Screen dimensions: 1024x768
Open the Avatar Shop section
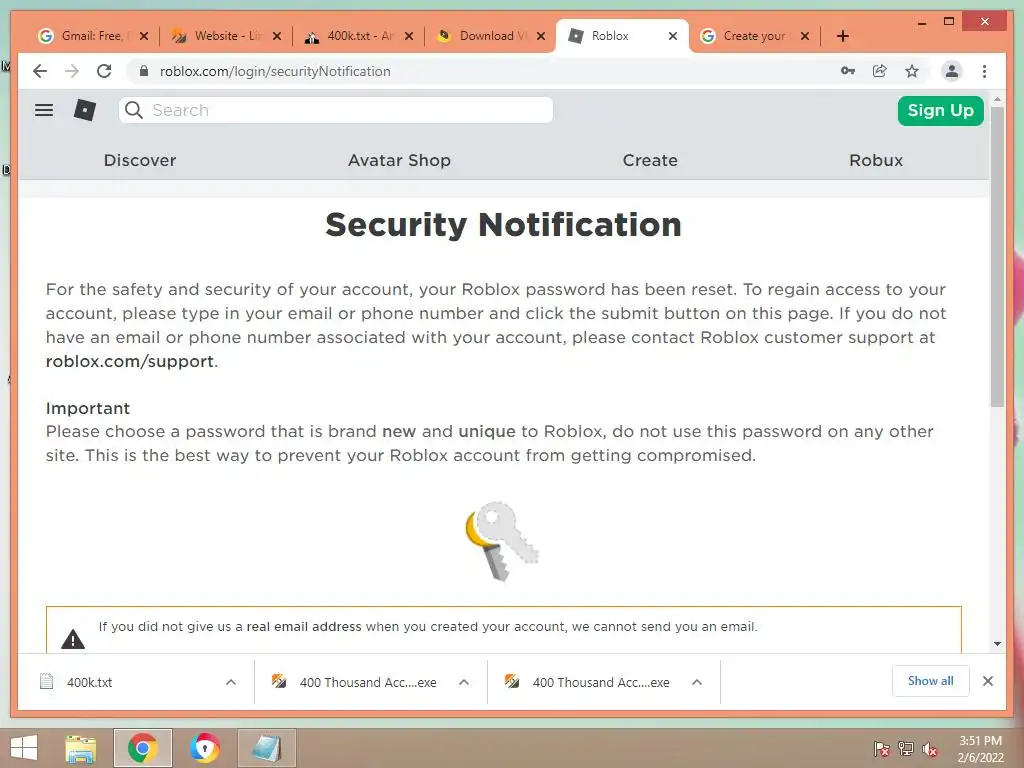[399, 160]
